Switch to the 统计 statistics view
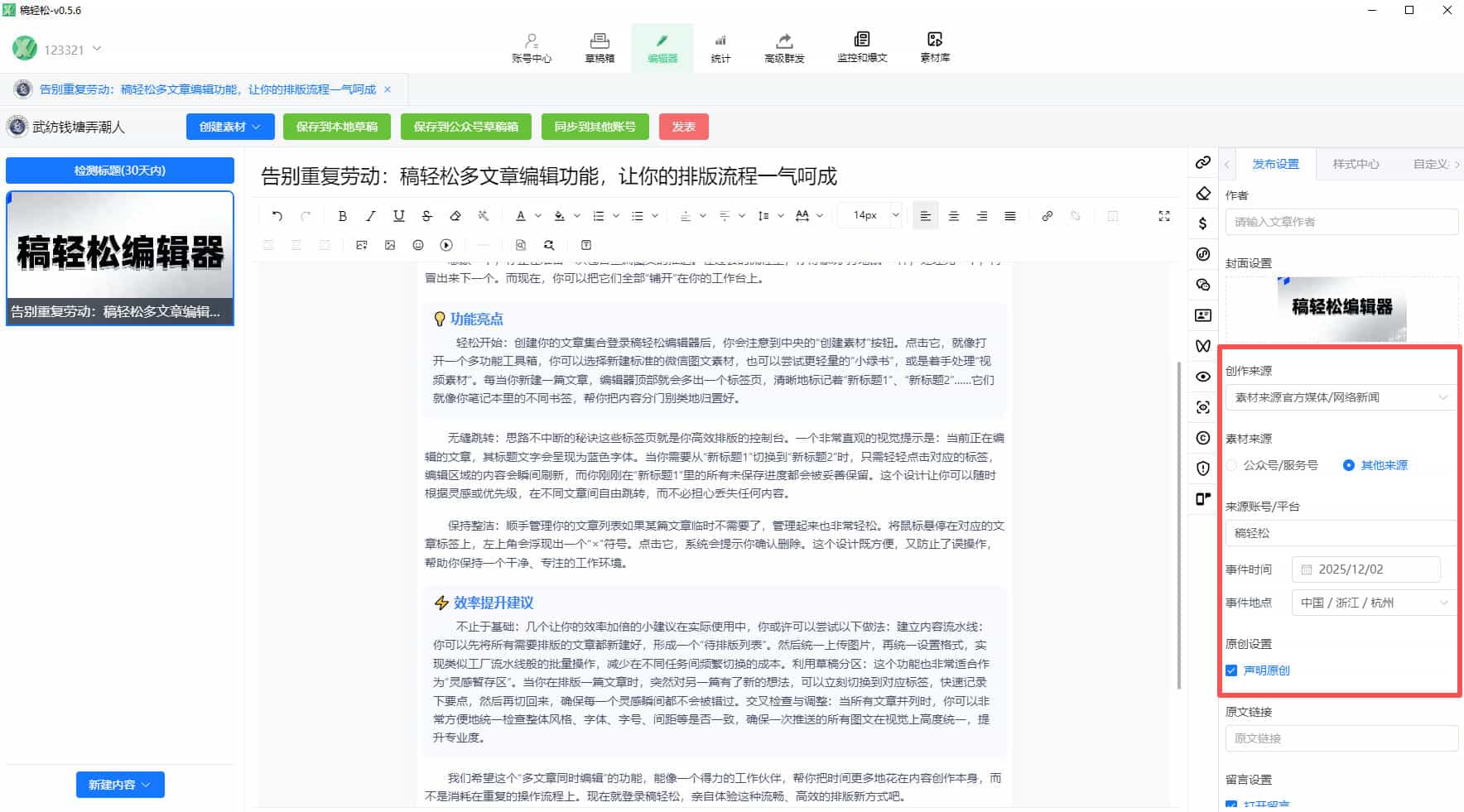 point(720,47)
